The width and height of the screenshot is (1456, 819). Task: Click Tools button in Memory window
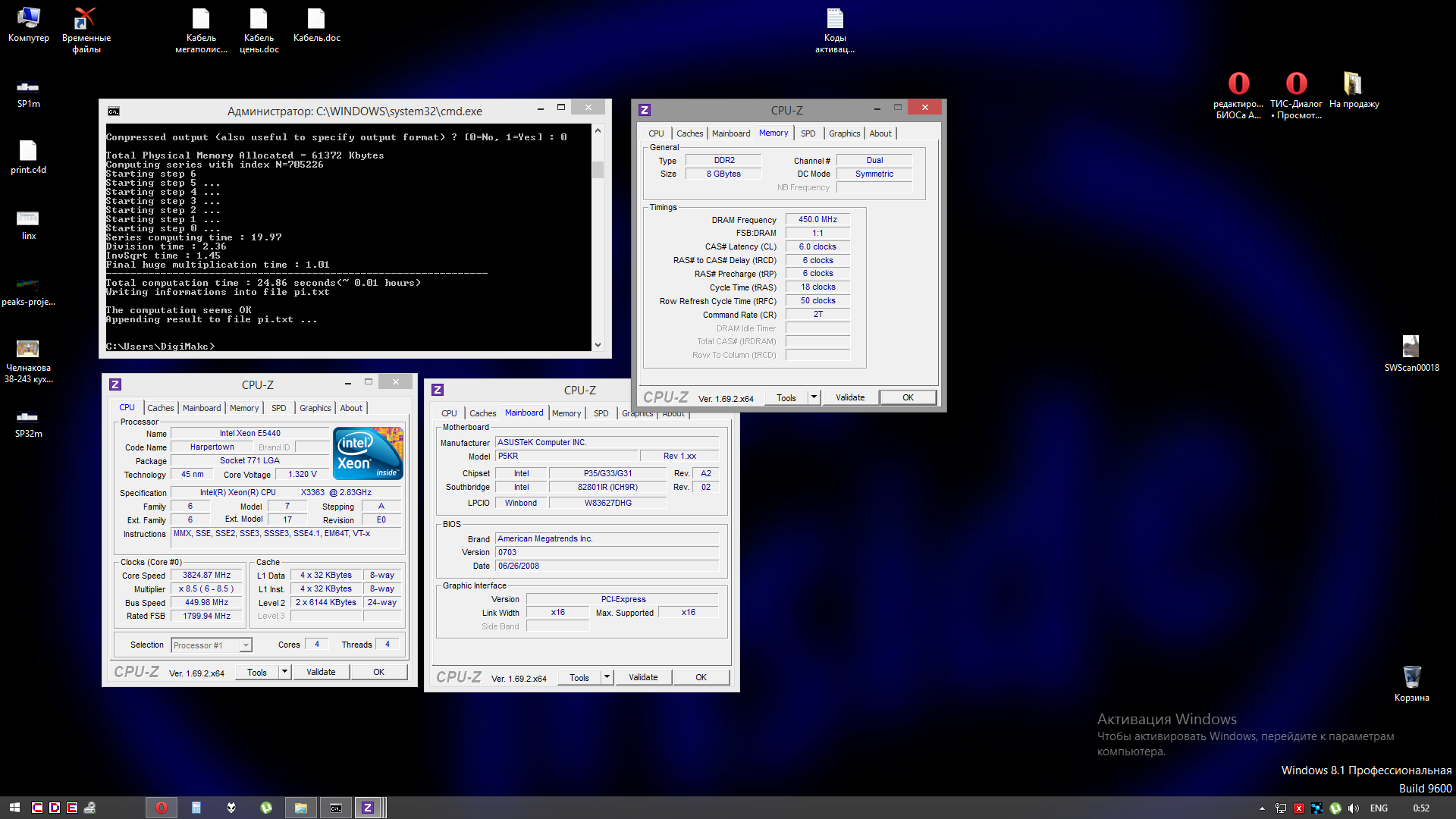coord(786,397)
